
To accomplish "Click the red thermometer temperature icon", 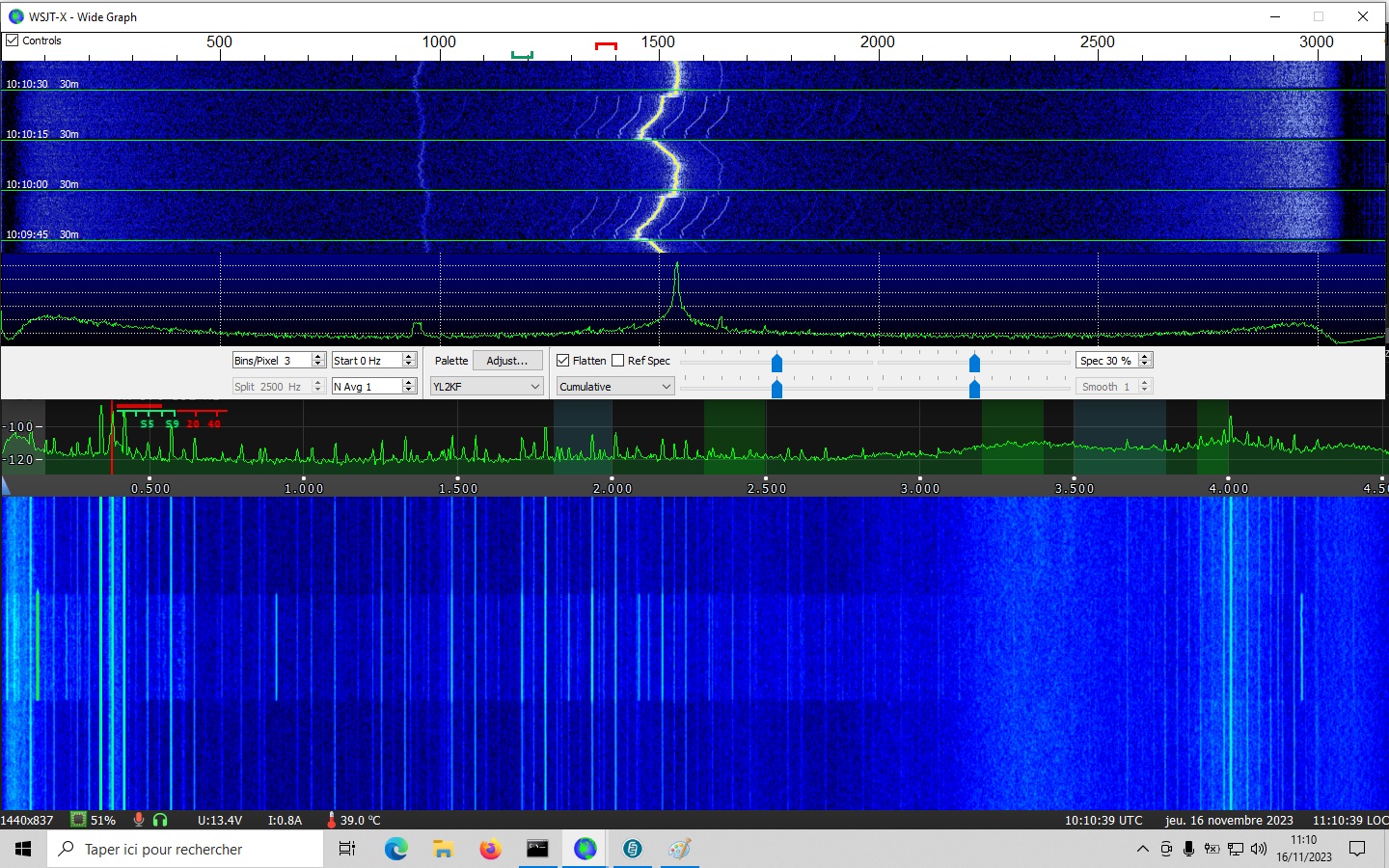I will [331, 820].
